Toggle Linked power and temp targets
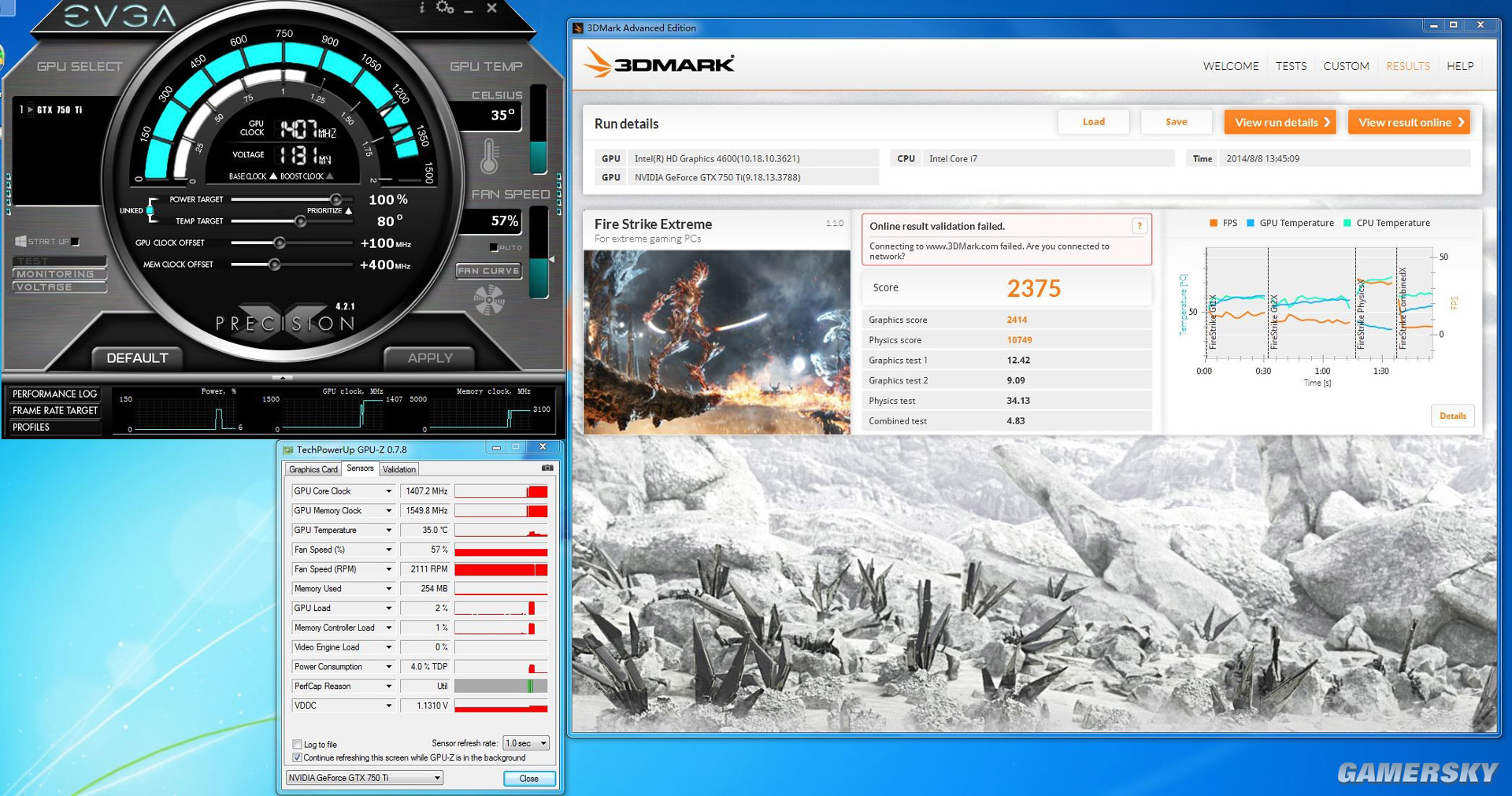Viewport: 1512px width, 796px height. [150, 210]
